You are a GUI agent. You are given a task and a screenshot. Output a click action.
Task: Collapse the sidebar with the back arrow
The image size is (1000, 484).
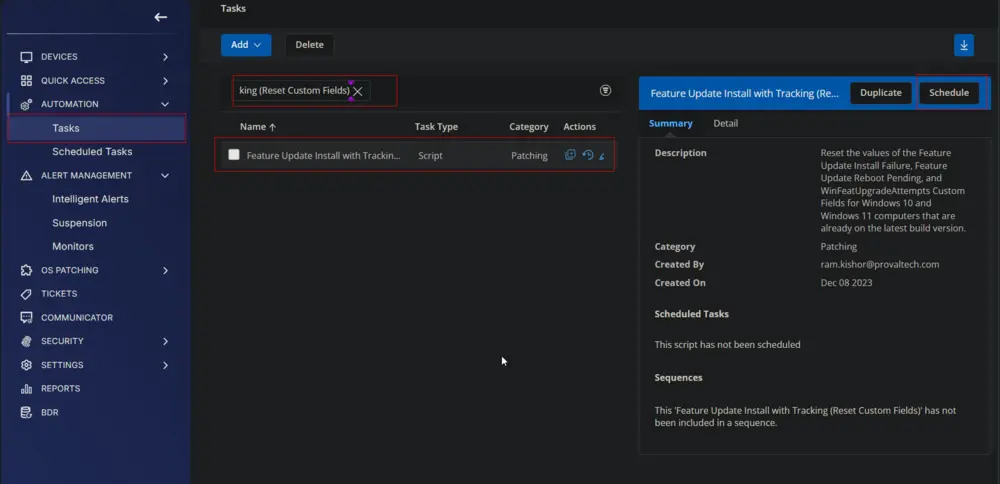(x=161, y=17)
